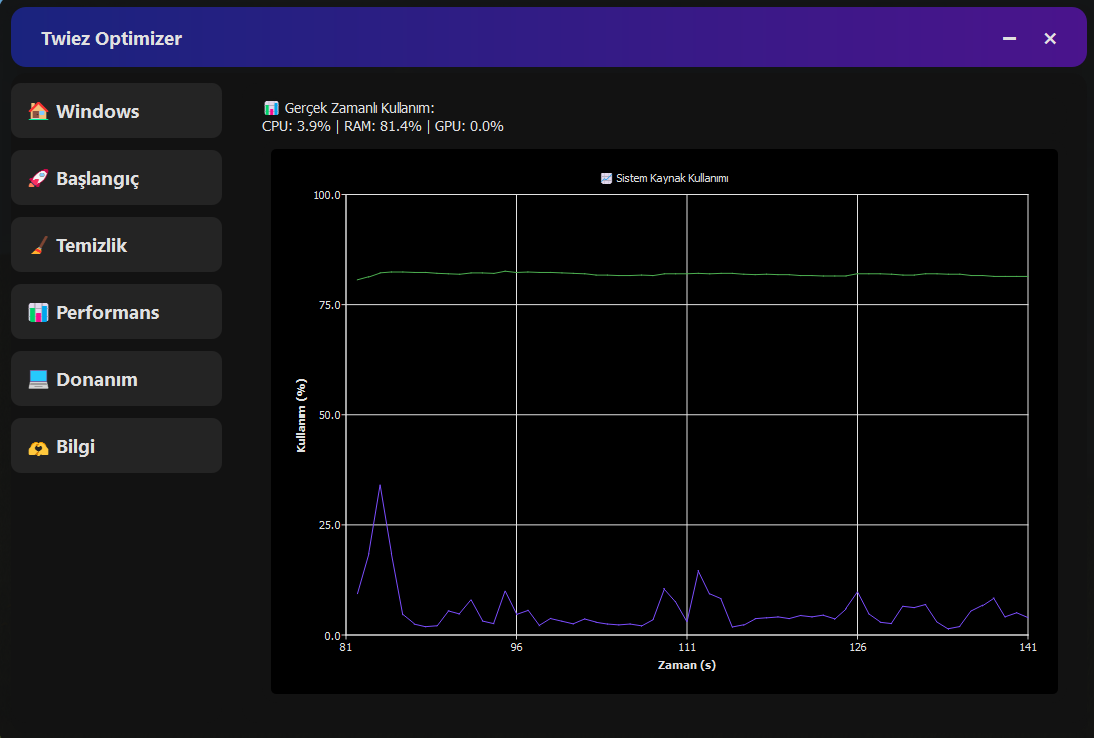Click the green RAM usage line
The image size is (1094, 738).
point(687,274)
